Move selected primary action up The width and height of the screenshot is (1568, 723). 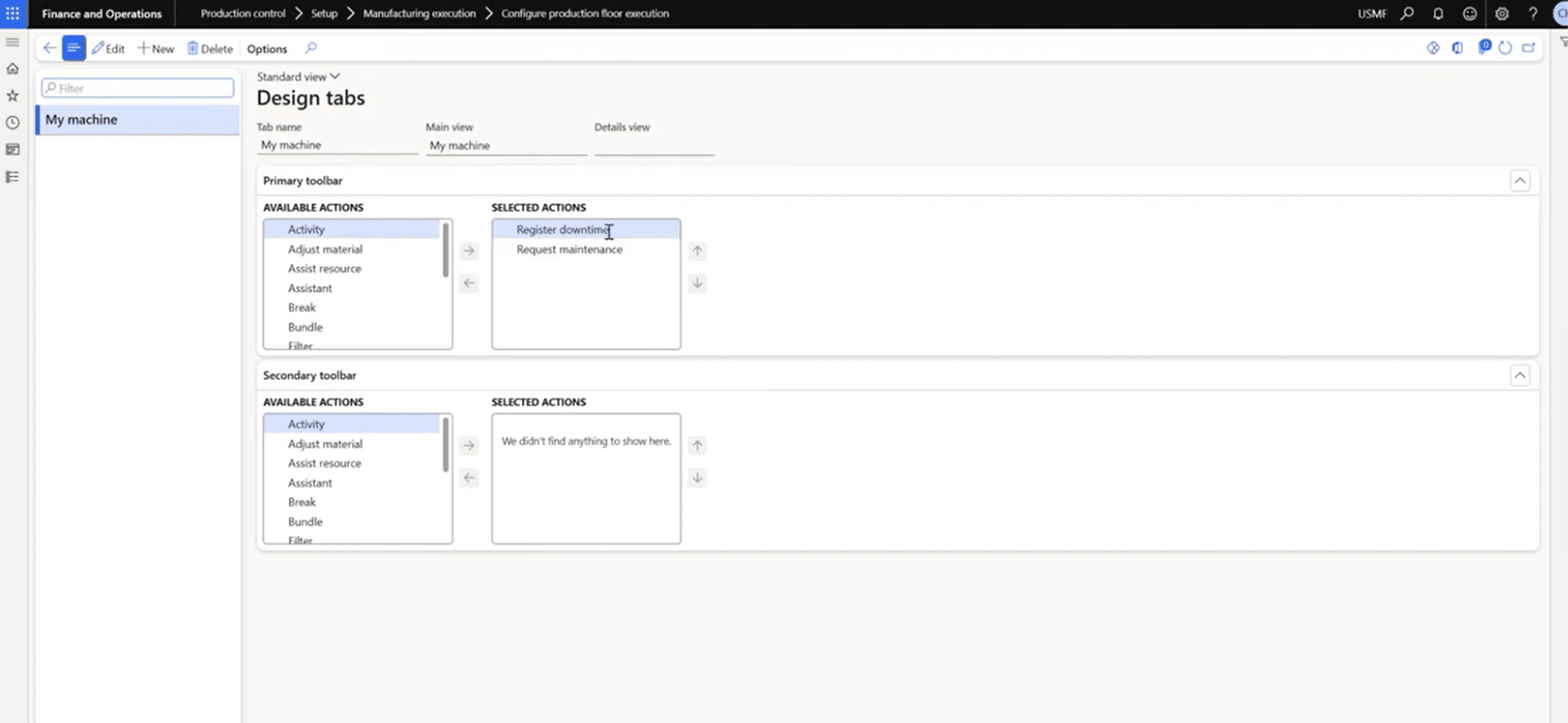[x=697, y=251]
